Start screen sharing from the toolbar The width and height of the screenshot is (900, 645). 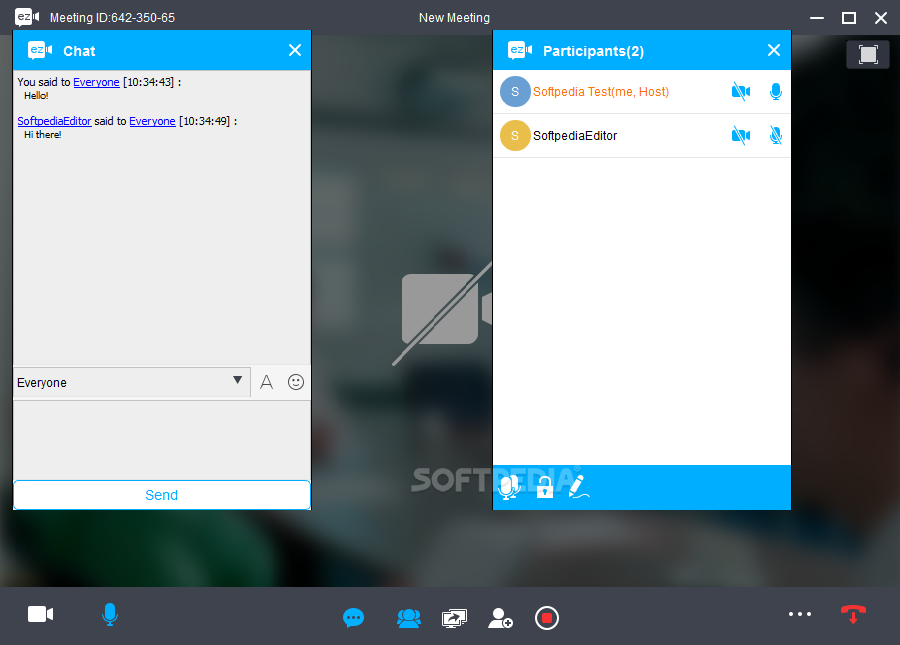[454, 618]
